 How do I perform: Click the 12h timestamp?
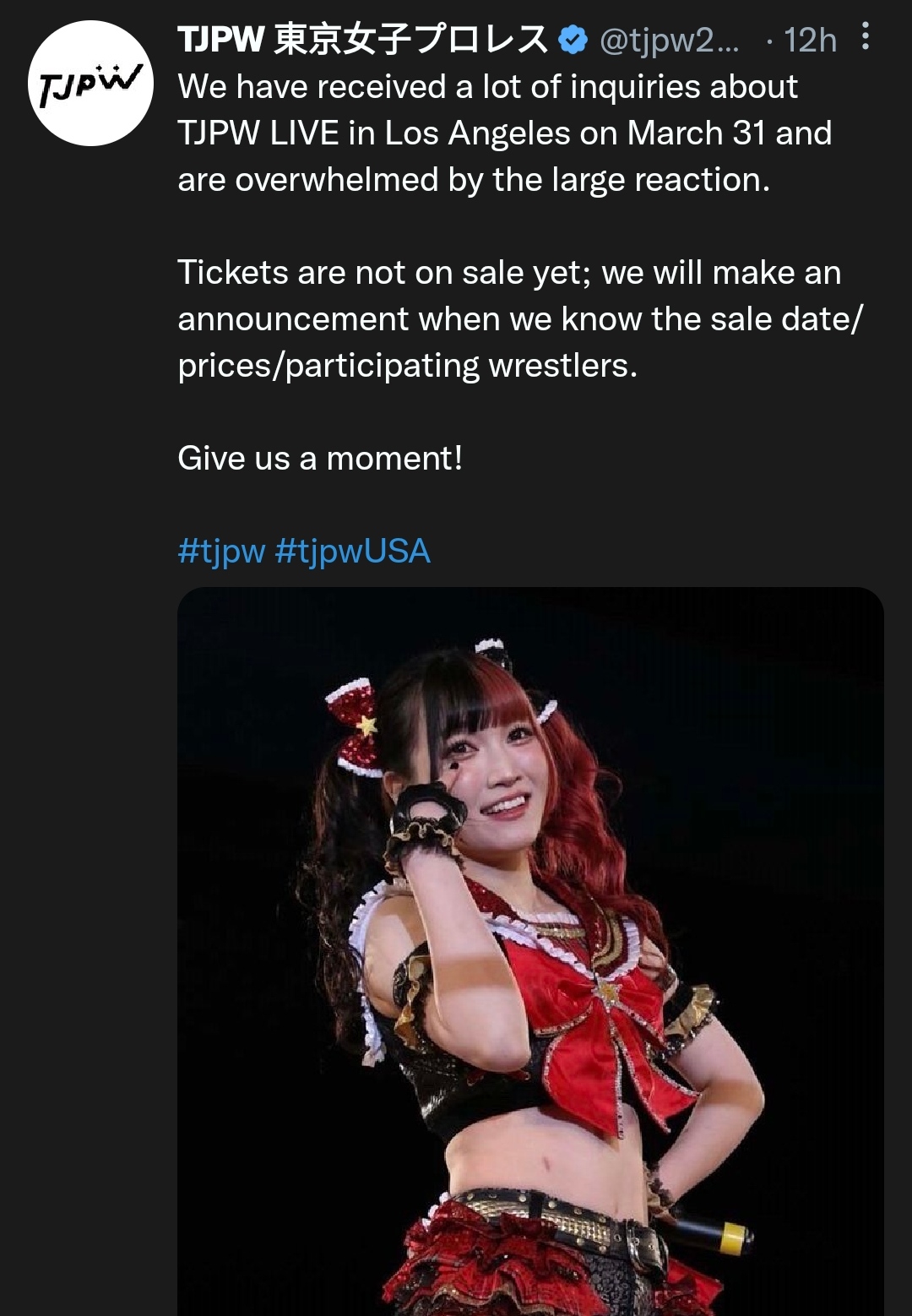coord(810,40)
